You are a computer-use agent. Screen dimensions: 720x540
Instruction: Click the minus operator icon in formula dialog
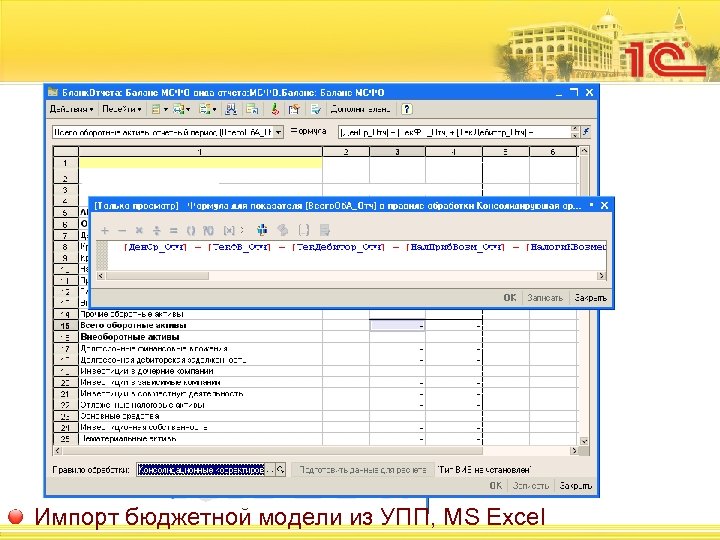coord(122,231)
